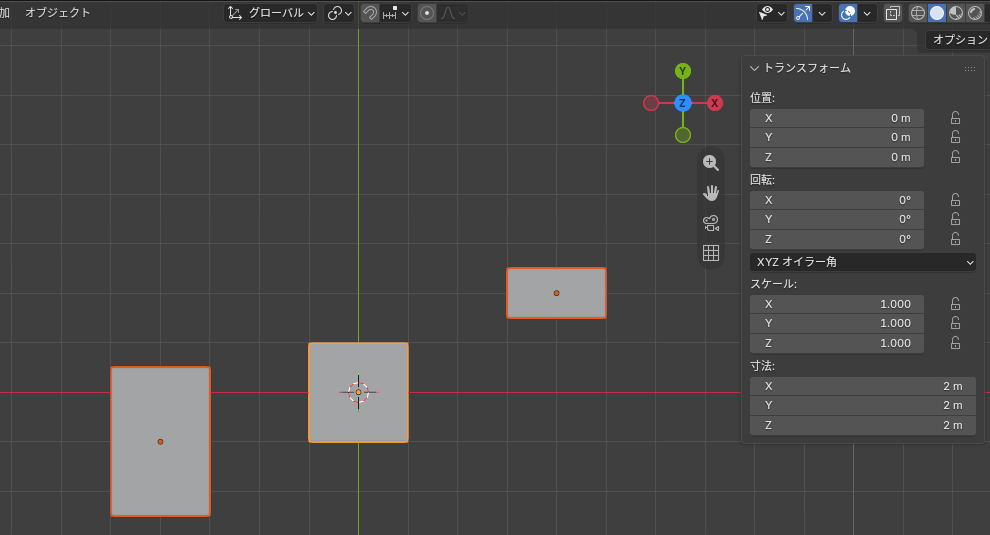990x535 pixels.
Task: Switch to material preview shading
Action: click(956, 13)
